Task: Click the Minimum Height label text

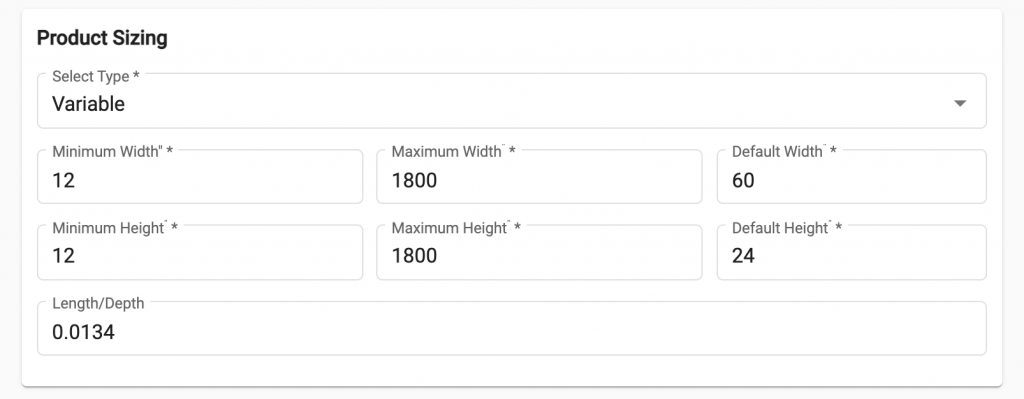Action: [x=115, y=228]
